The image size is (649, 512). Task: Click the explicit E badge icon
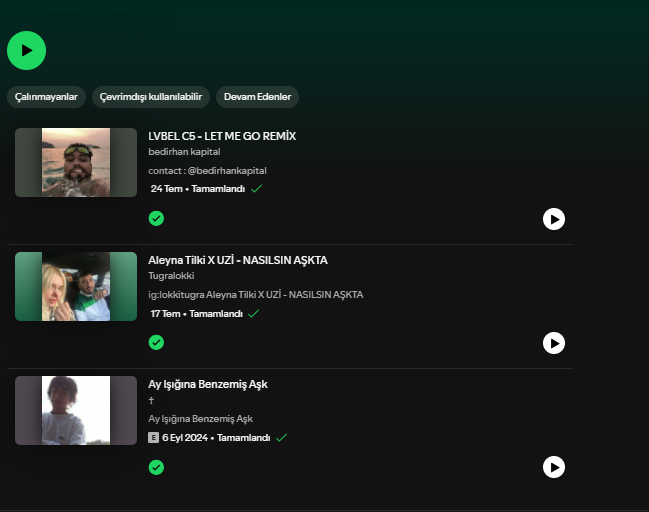click(154, 437)
